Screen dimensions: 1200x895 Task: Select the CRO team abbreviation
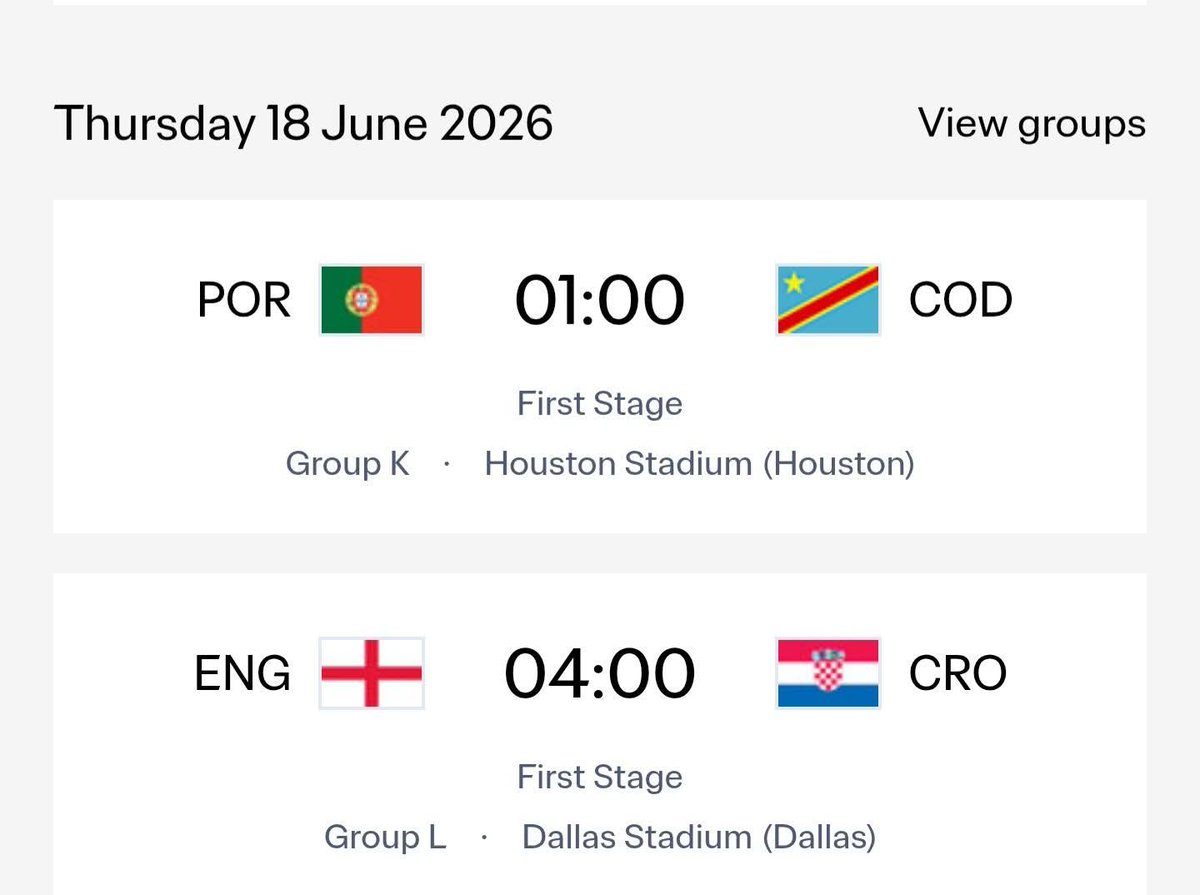(x=958, y=673)
